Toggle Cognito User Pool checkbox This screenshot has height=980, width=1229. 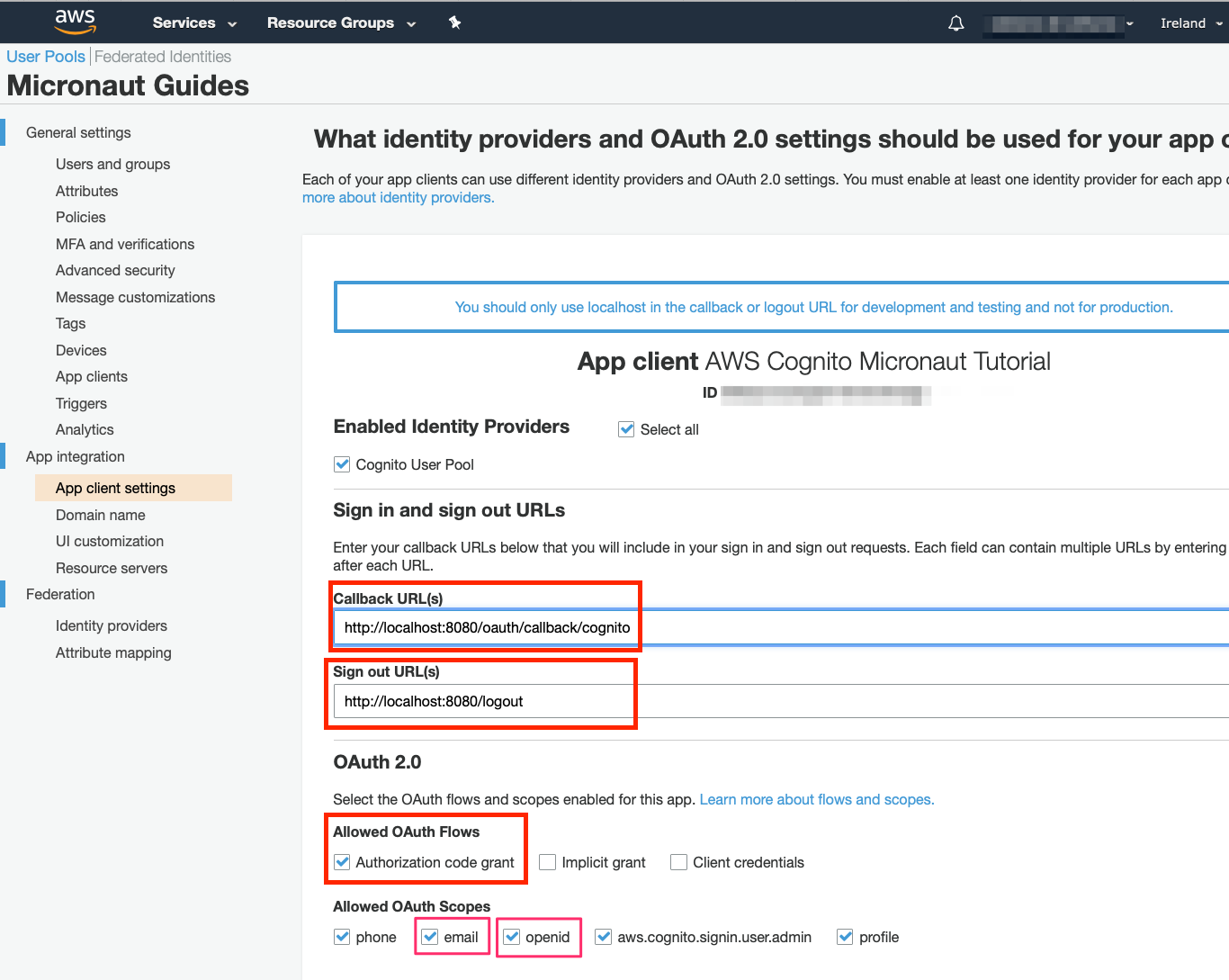(x=342, y=464)
